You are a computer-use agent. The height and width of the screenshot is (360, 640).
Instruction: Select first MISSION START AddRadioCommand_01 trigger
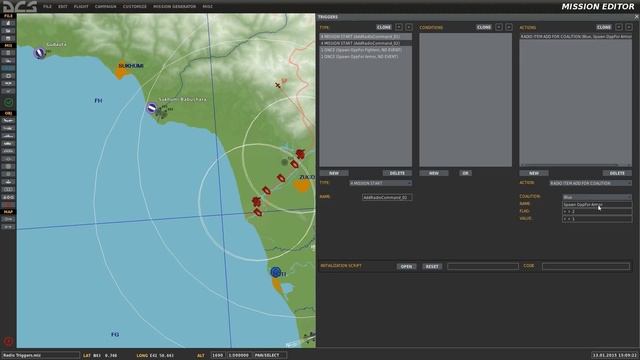(x=365, y=36)
